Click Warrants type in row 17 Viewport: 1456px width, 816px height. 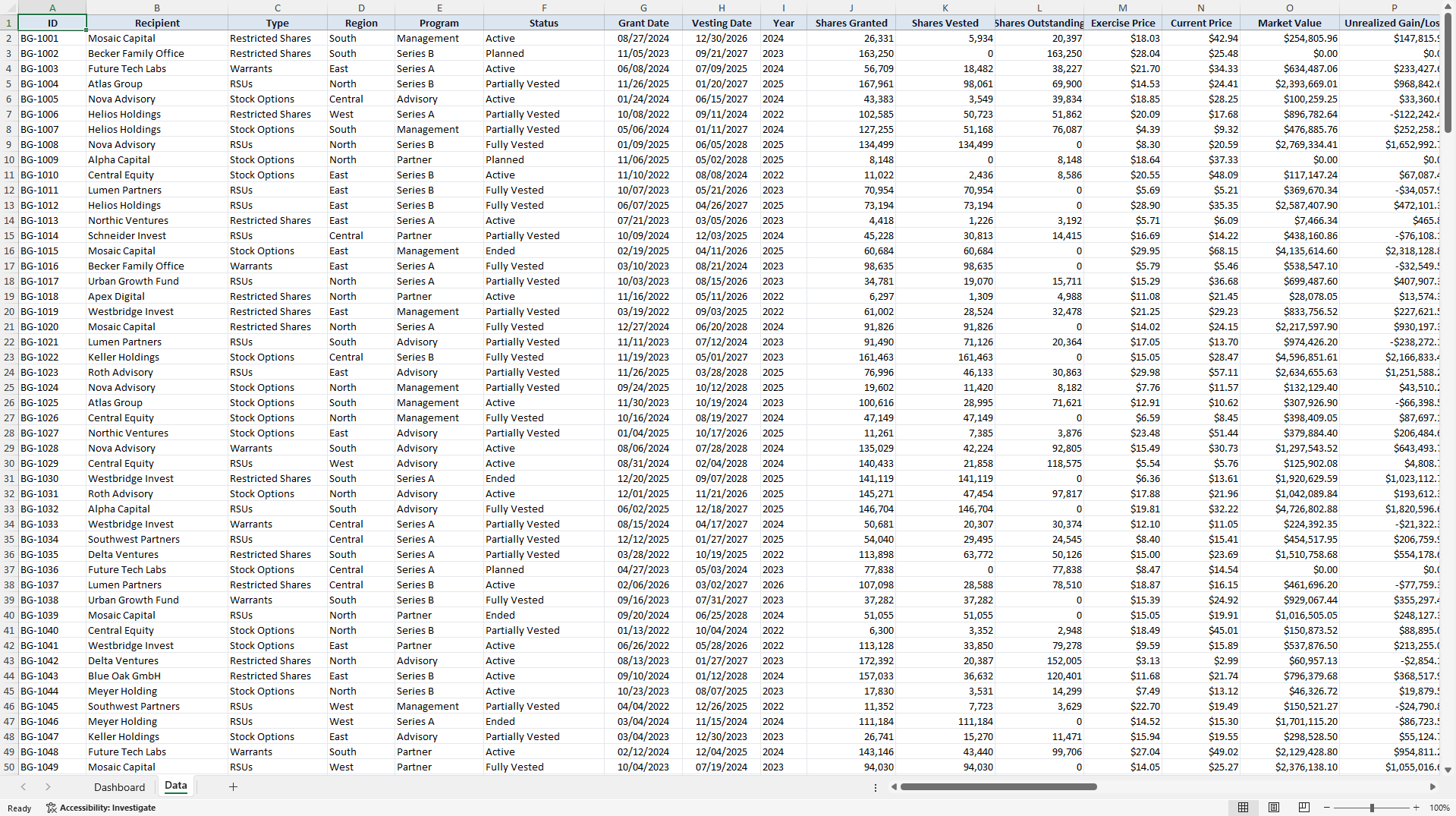[x=278, y=266]
